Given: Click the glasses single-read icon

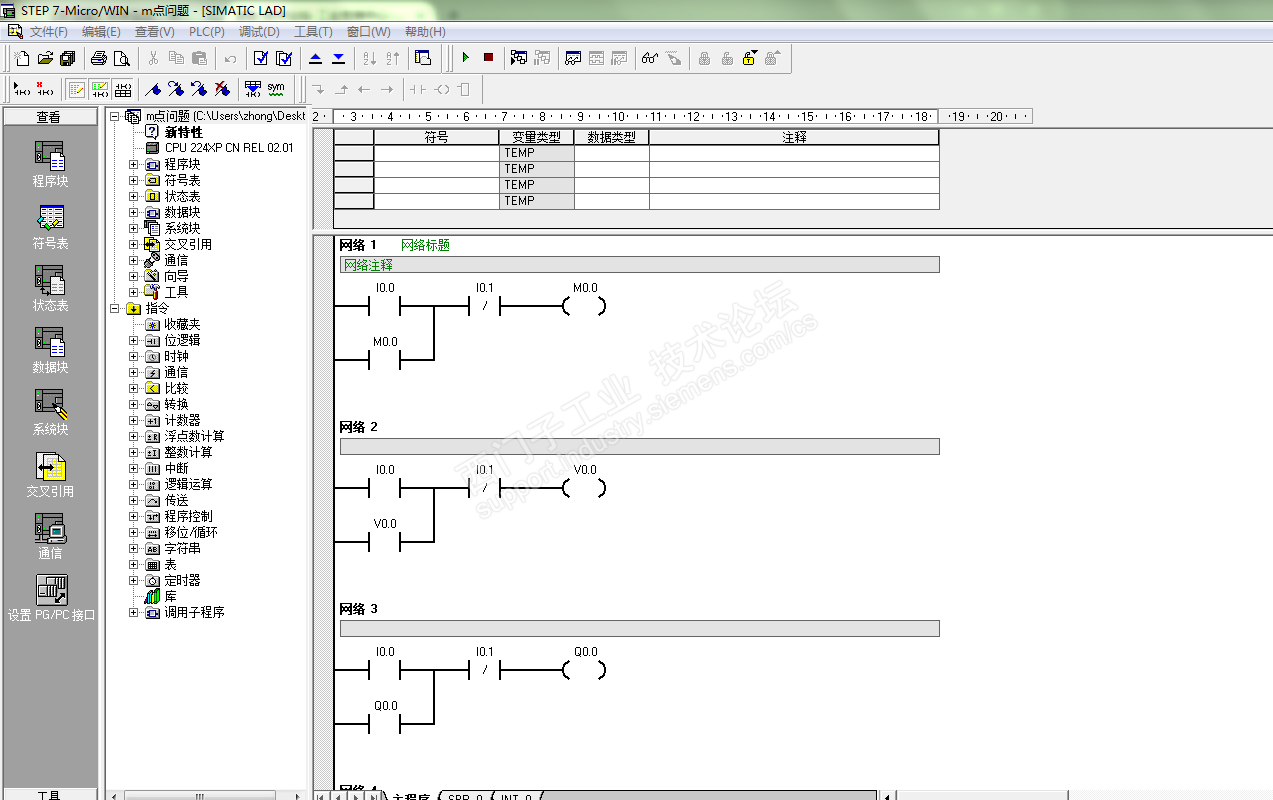Looking at the screenshot, I should click(x=650, y=58).
